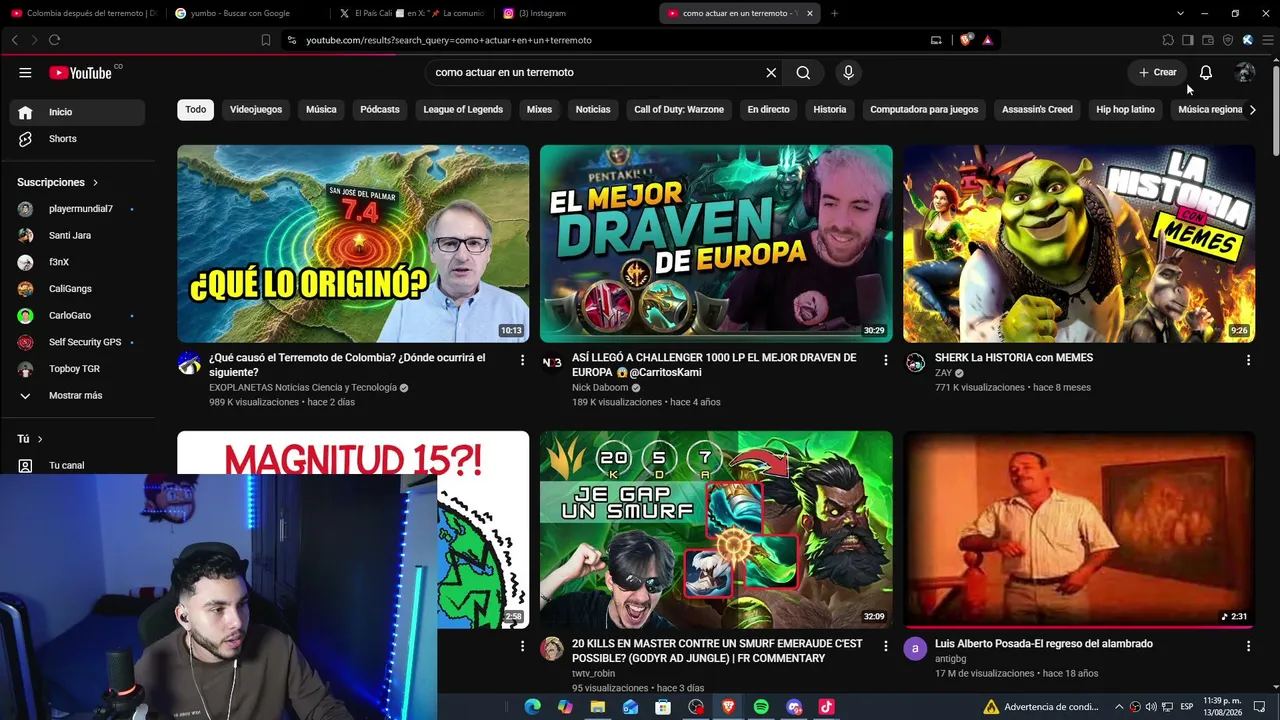Run search with the magnifying glass button

coord(803,72)
